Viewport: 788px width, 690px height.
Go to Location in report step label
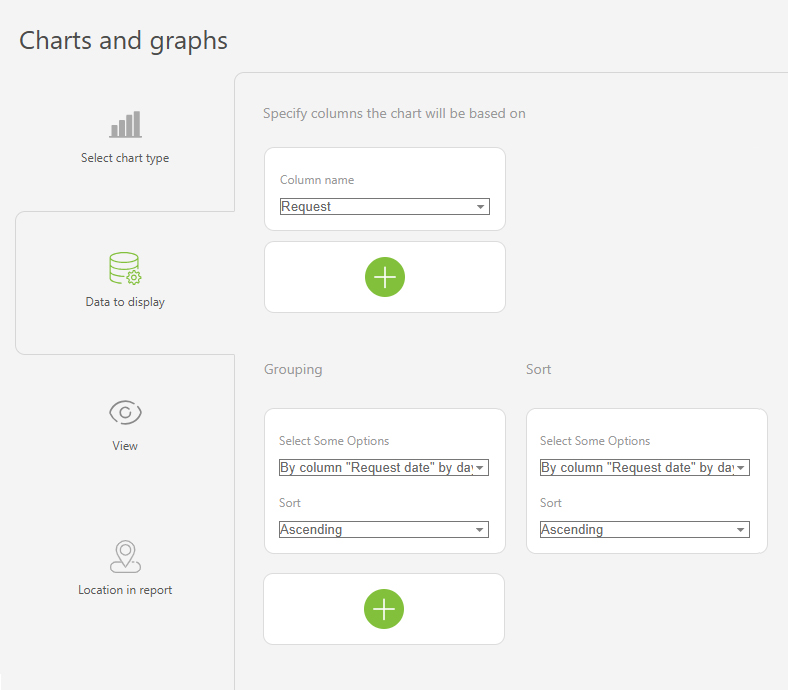click(x=125, y=589)
